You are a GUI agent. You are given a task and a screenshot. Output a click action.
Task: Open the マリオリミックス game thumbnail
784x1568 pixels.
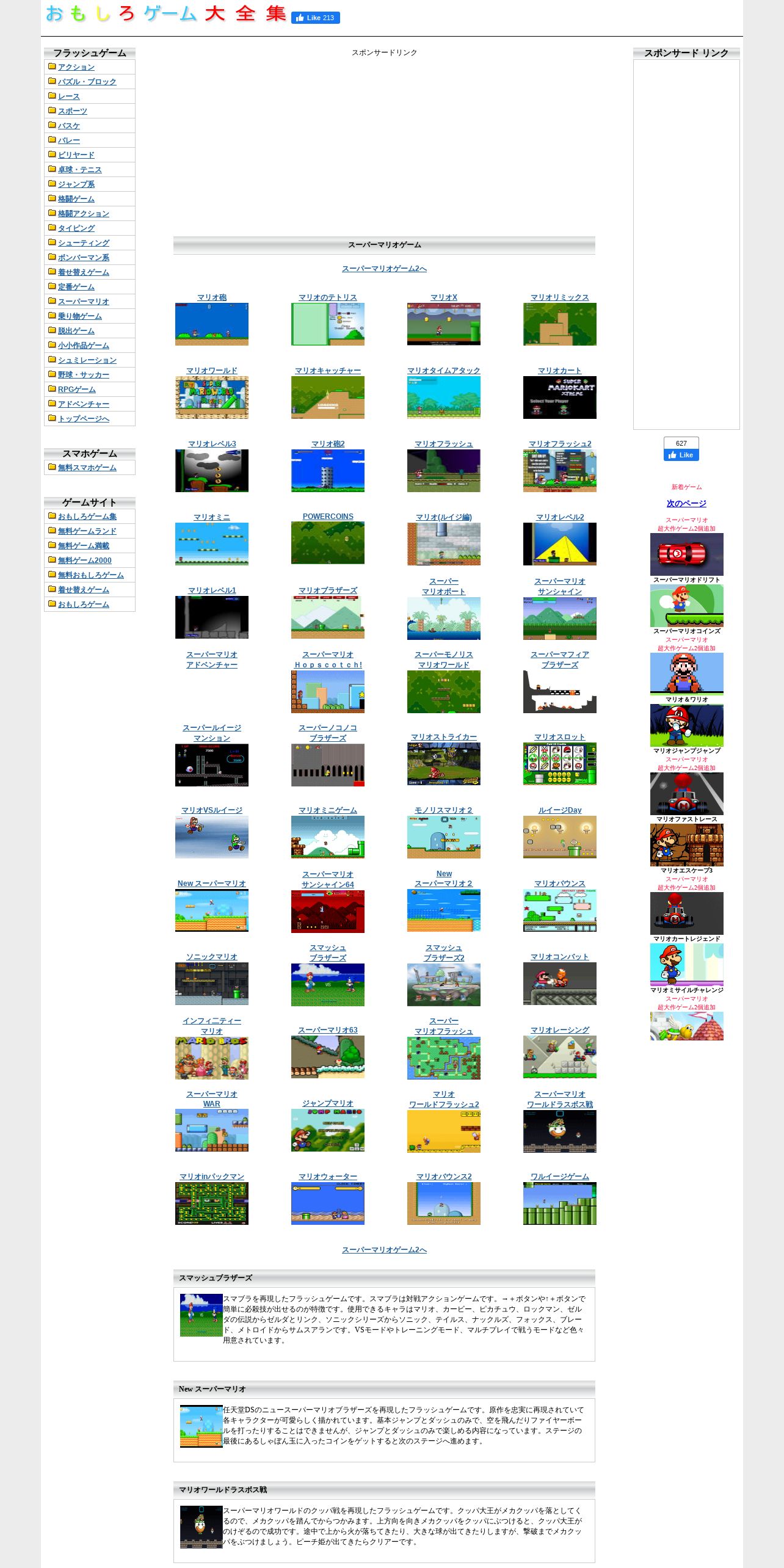pos(560,324)
